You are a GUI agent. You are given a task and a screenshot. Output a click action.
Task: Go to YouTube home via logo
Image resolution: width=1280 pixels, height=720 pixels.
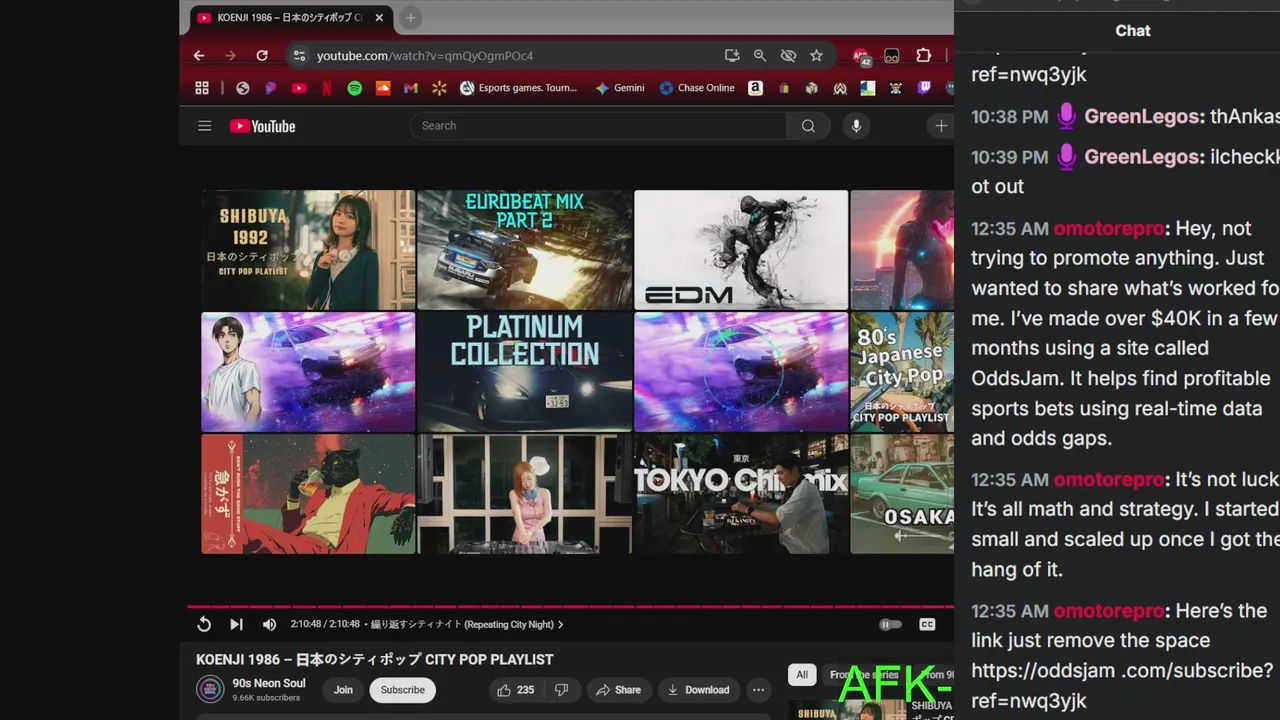tap(263, 126)
